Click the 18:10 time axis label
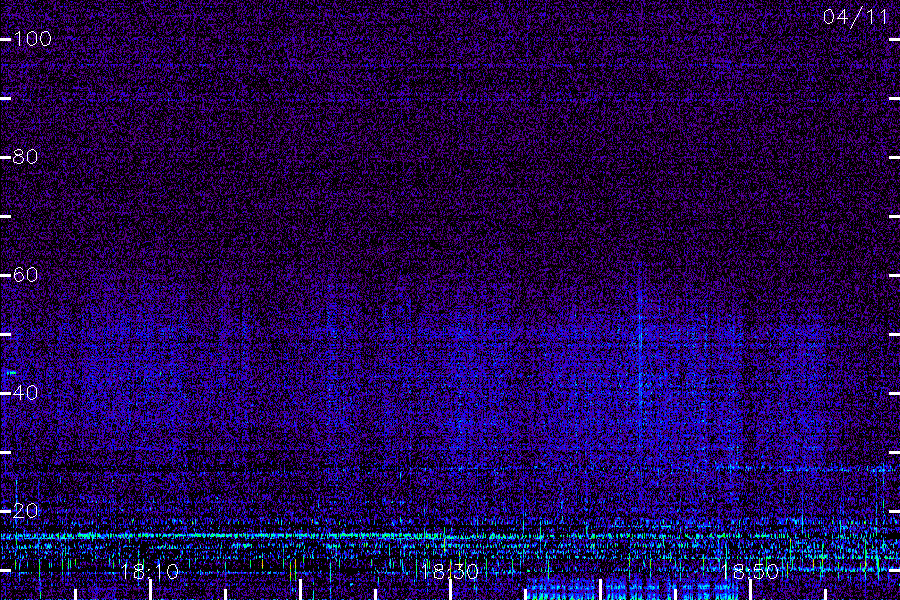Image resolution: width=900 pixels, height=600 pixels. point(150,571)
